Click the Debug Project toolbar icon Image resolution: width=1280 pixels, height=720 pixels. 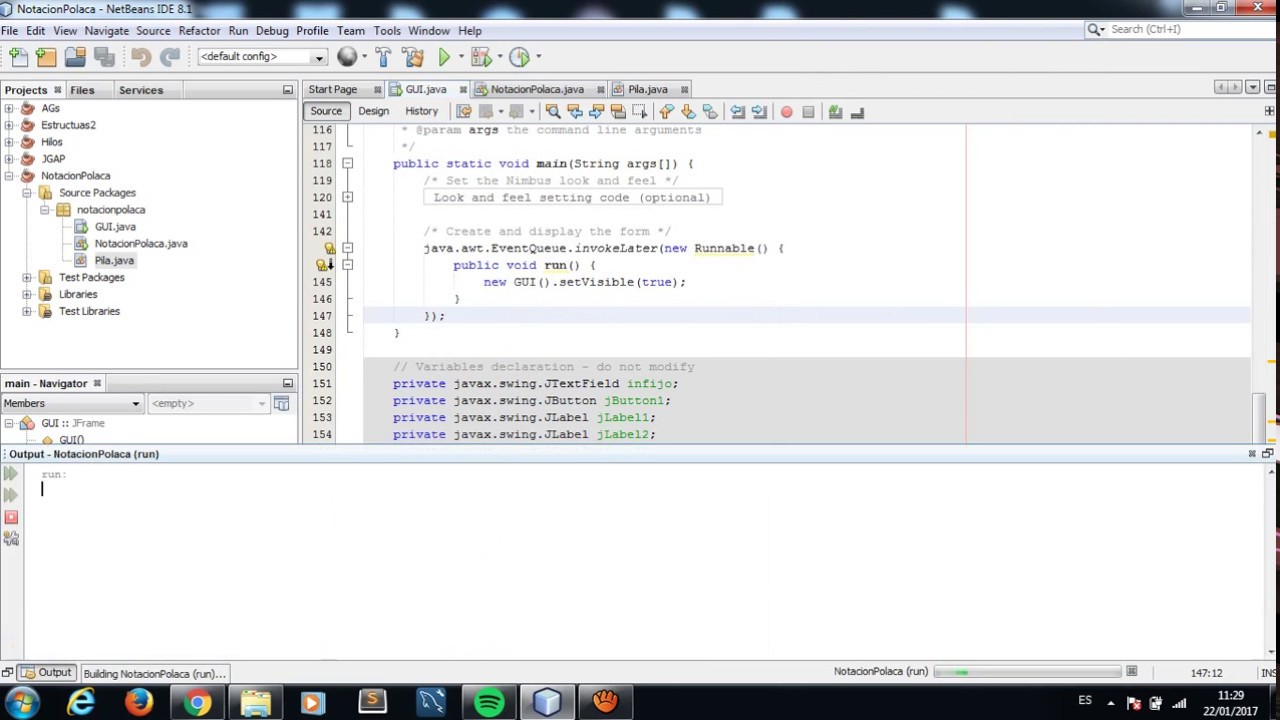[481, 57]
